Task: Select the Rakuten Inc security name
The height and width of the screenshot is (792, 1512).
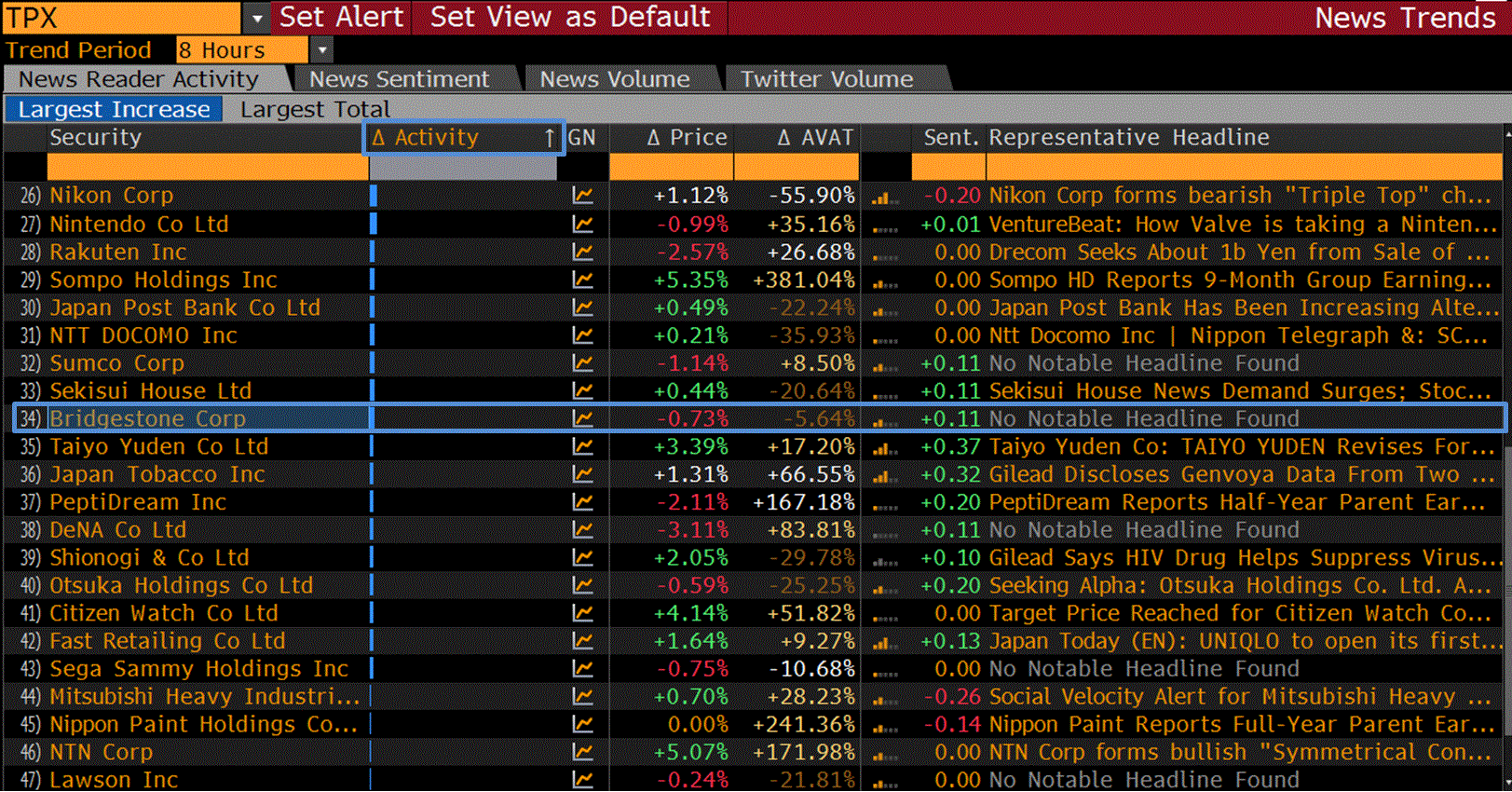Action: [x=118, y=253]
